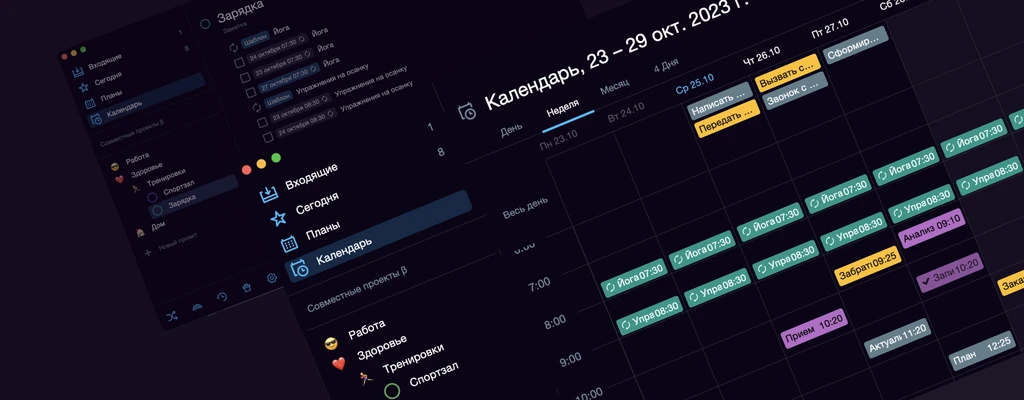Viewport: 1024px width, 400px height.
Task: Open the purple Анализ 09:10 event
Action: [x=931, y=229]
